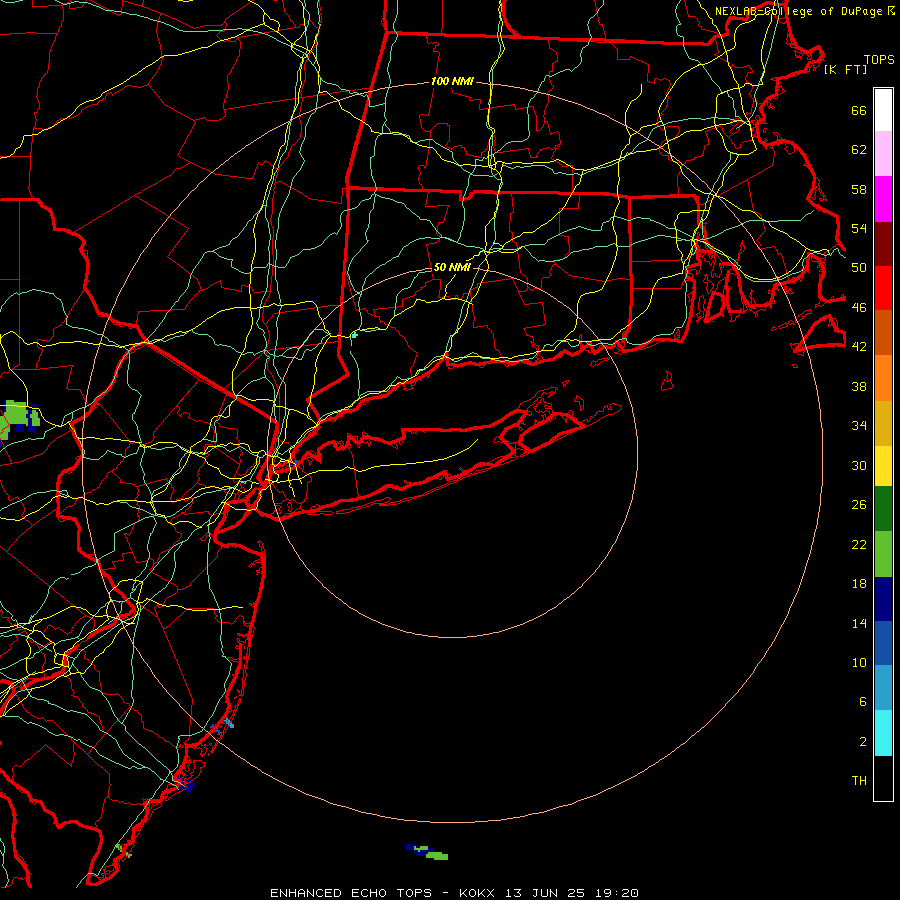Click the "50 NMI" range ring label

click(452, 267)
